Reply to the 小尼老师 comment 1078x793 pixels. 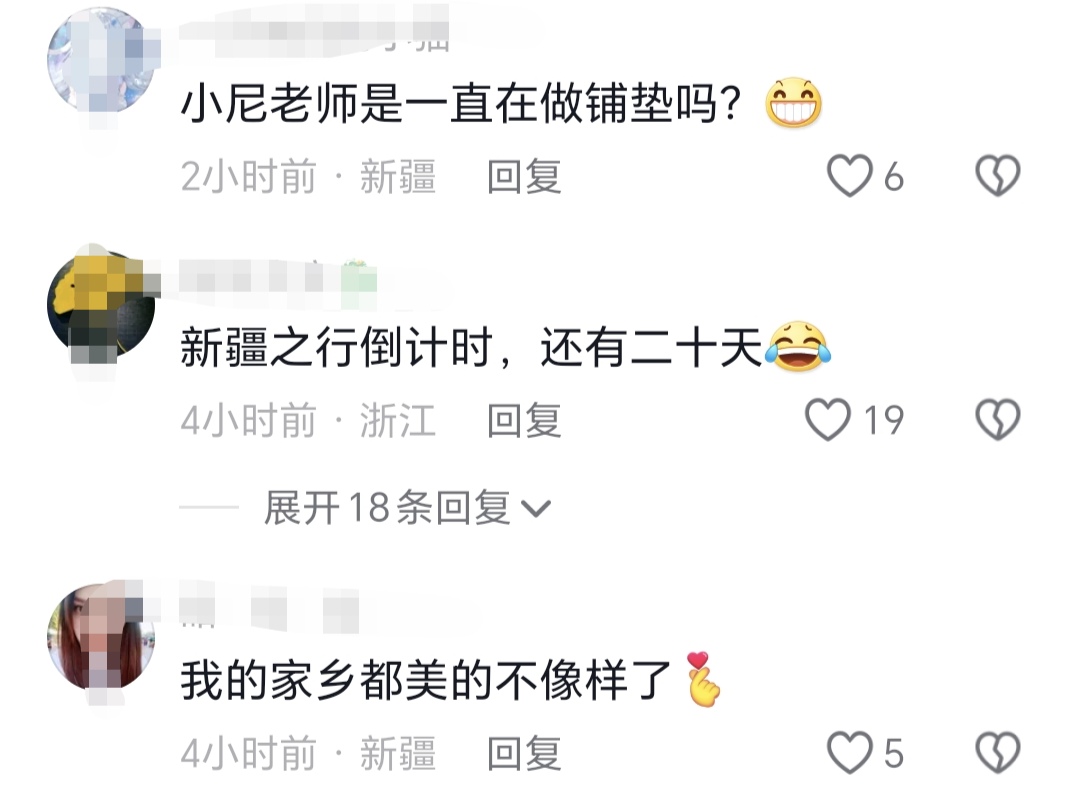525,177
